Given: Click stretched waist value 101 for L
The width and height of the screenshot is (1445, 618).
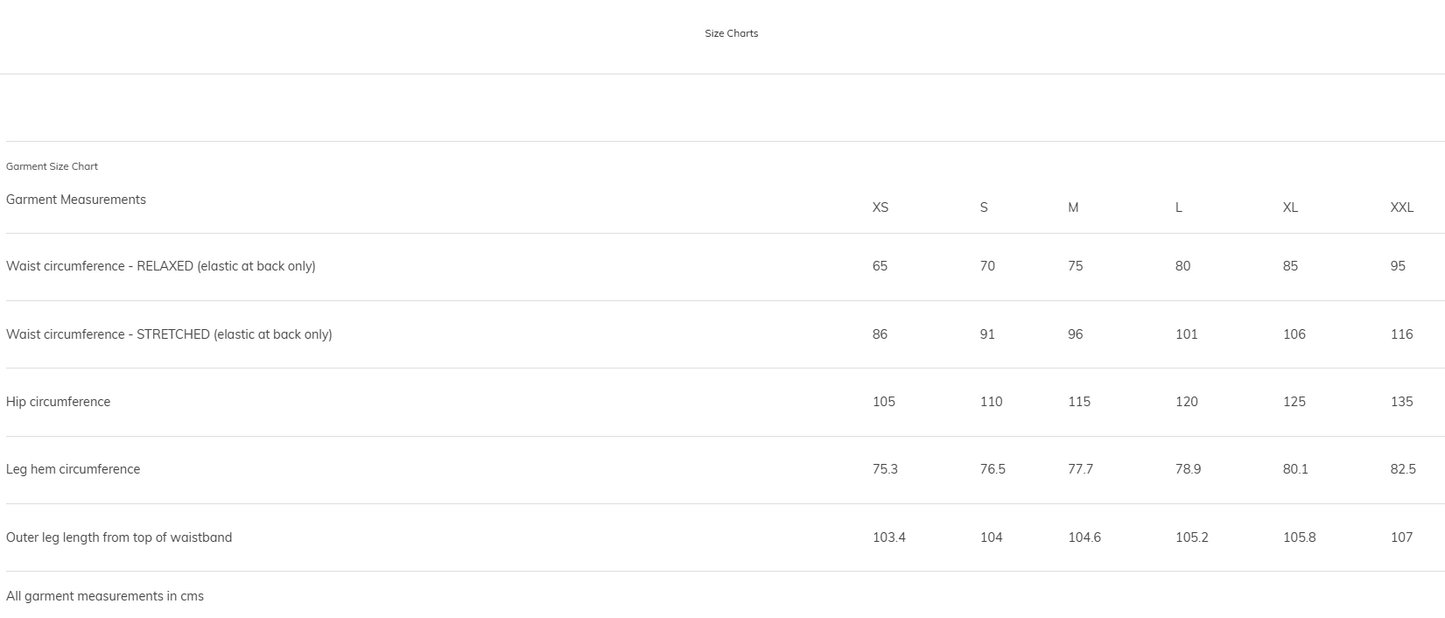Looking at the screenshot, I should pyautogui.click(x=1186, y=334).
